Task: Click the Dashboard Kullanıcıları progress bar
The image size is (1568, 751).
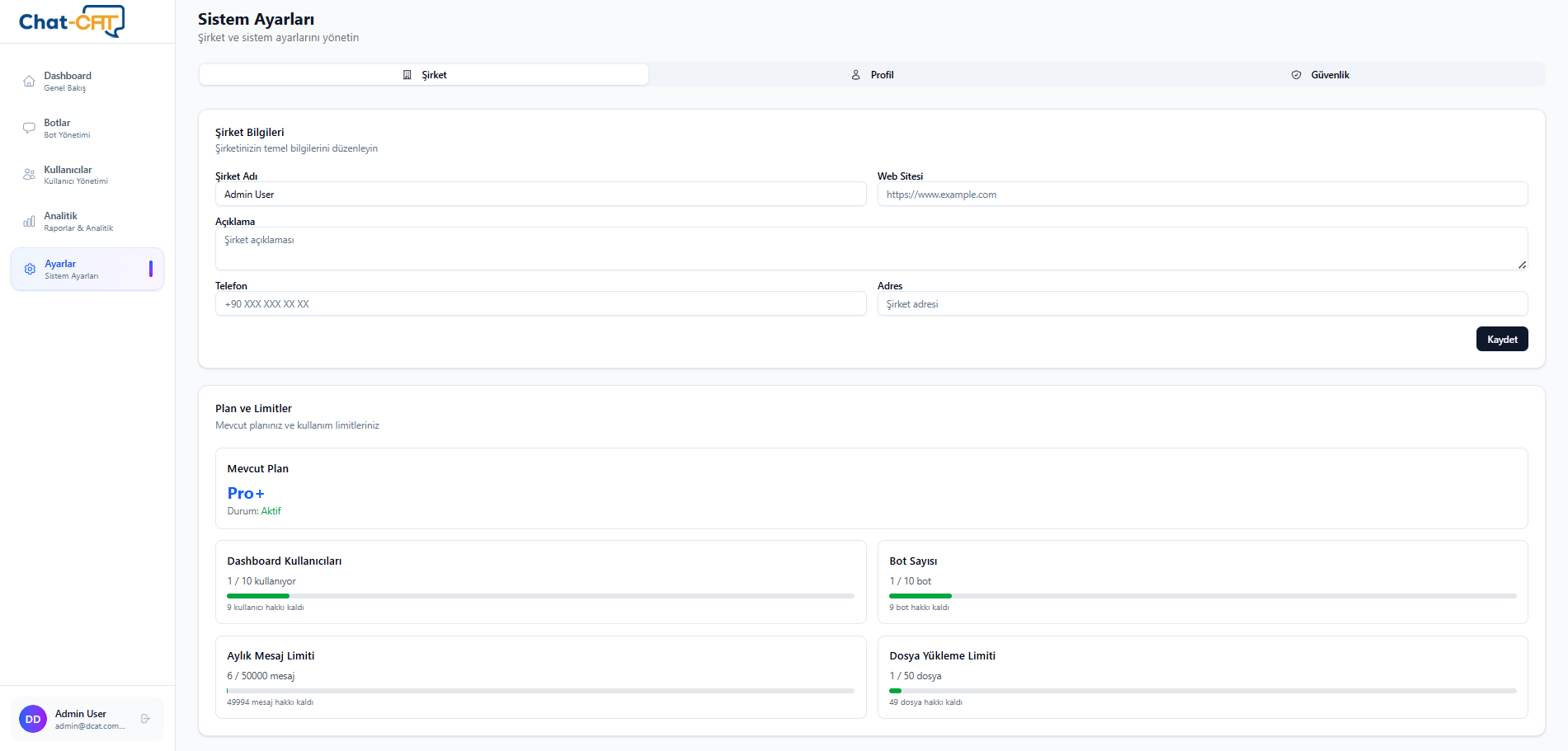Action: tap(540, 596)
